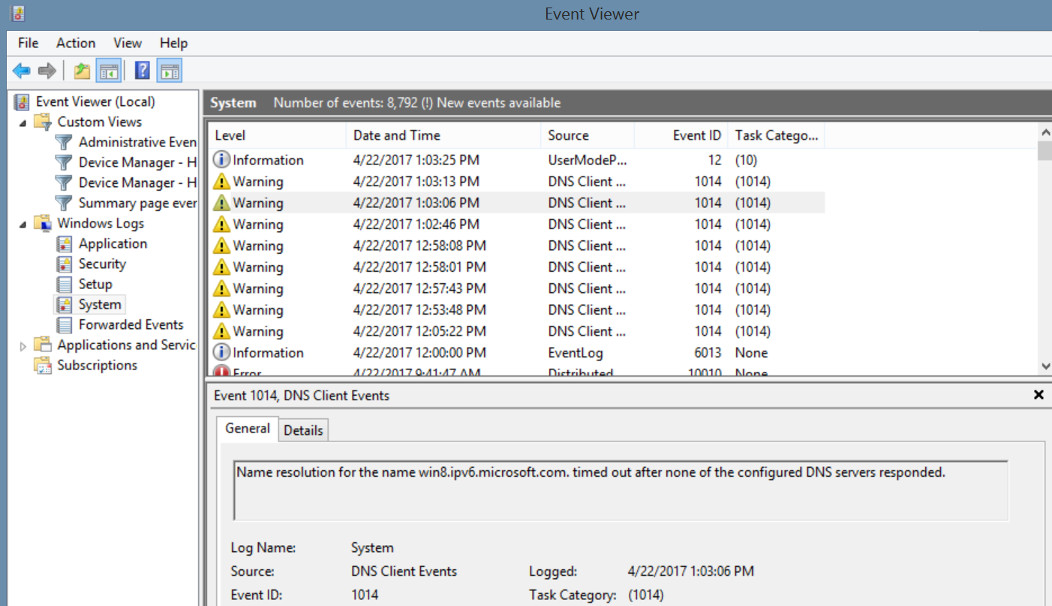
Task: Click the Log Name value System
Action: [x=372, y=548]
